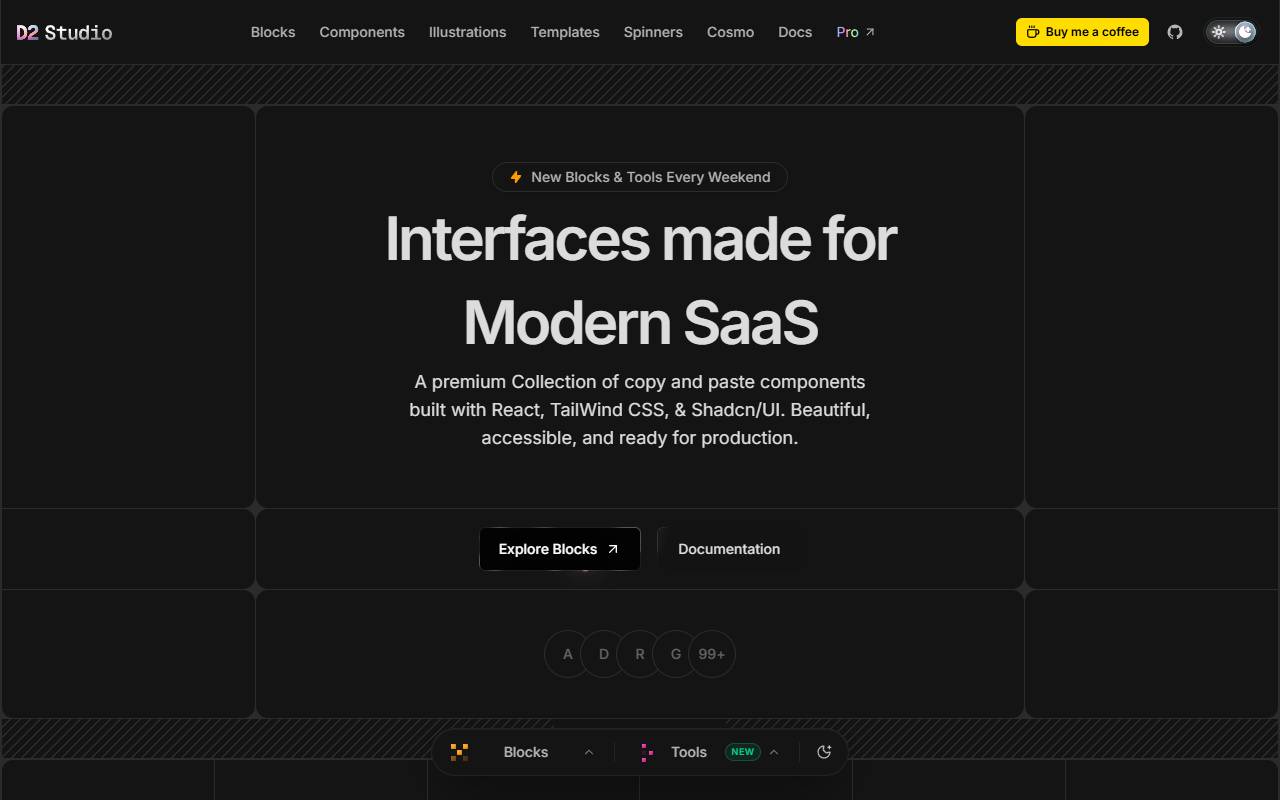Image resolution: width=1280 pixels, height=800 pixels.
Task: Expand the Tools menu in the bottom dock
Action: tap(710, 752)
